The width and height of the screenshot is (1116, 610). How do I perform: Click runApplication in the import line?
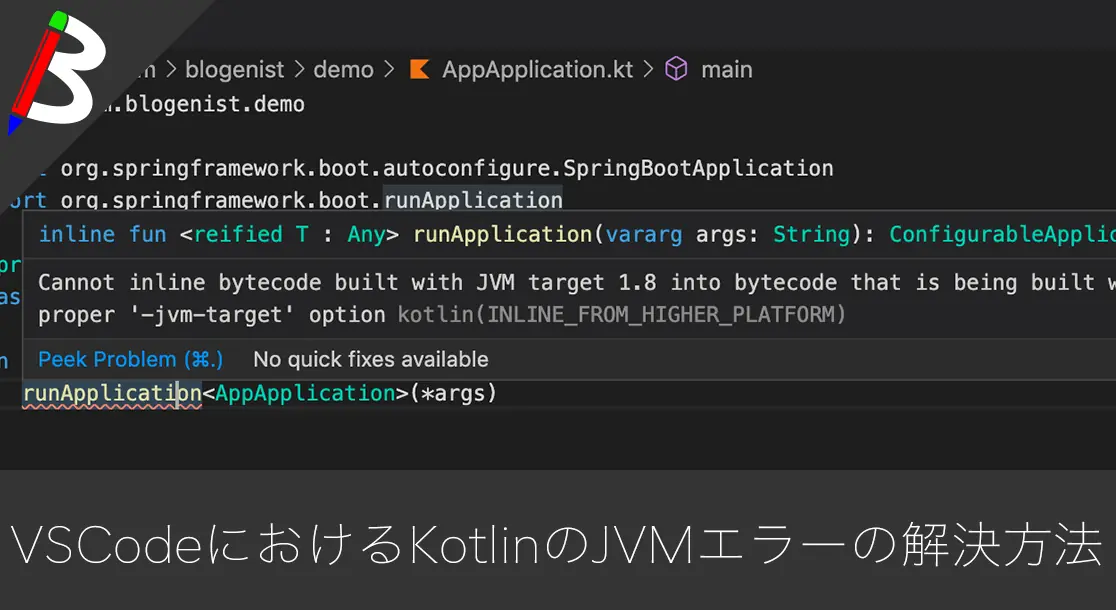pos(473,200)
